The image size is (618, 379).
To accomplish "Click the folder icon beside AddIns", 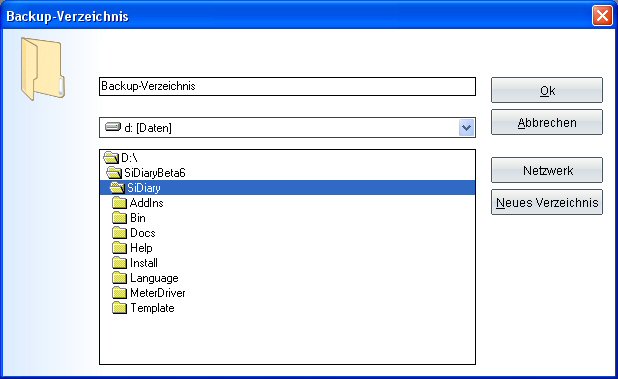I will click(119, 203).
